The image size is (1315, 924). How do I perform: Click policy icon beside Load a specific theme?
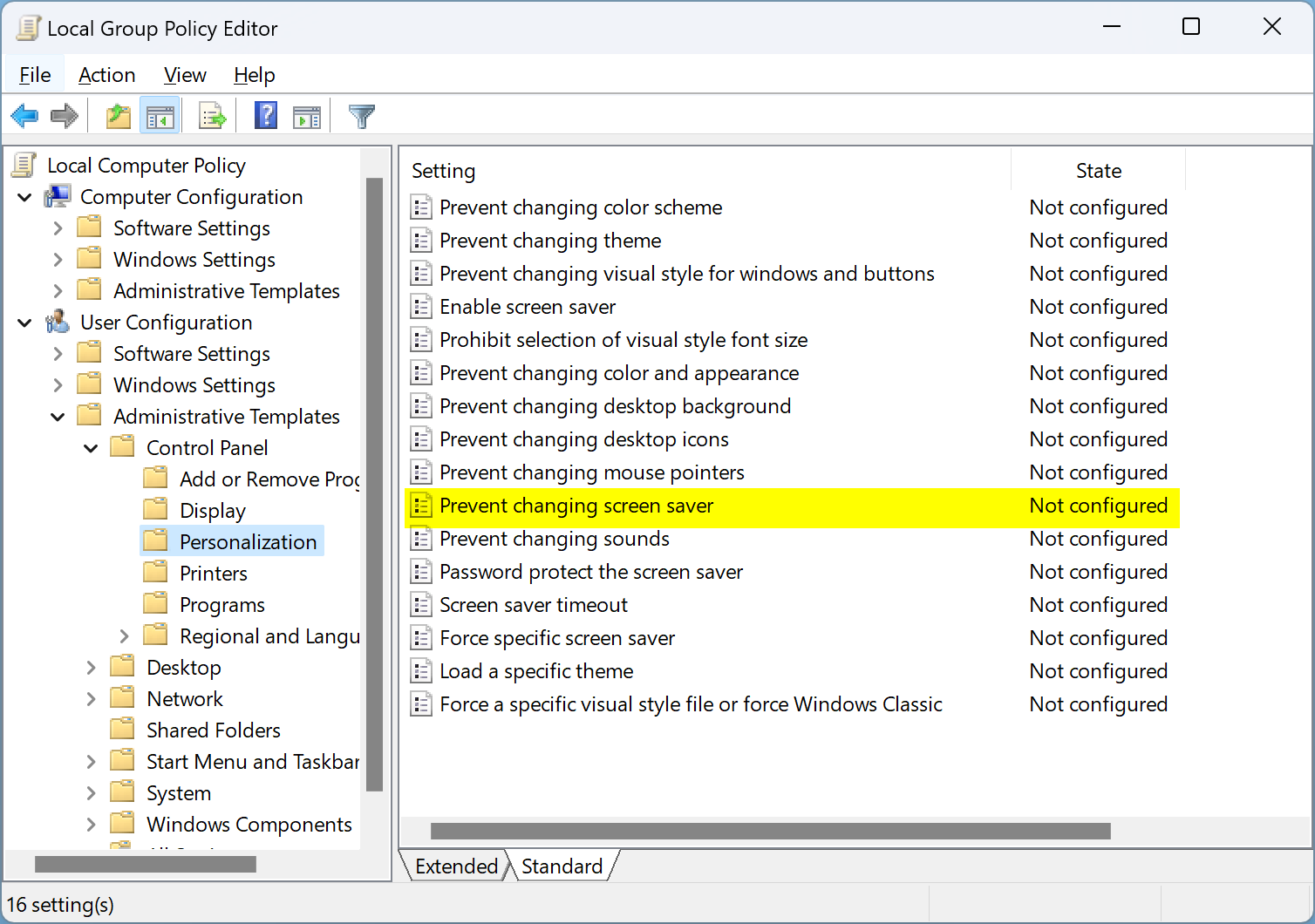[x=421, y=670]
